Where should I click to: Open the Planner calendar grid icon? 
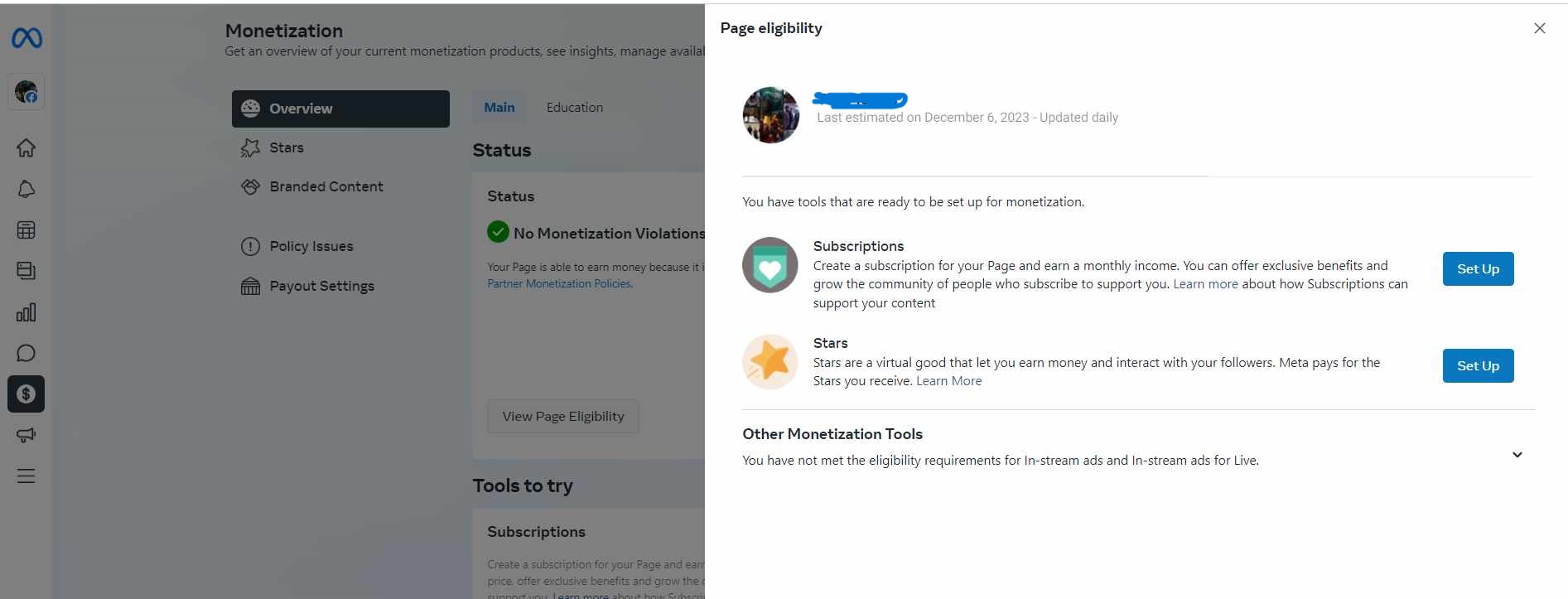coord(27,230)
